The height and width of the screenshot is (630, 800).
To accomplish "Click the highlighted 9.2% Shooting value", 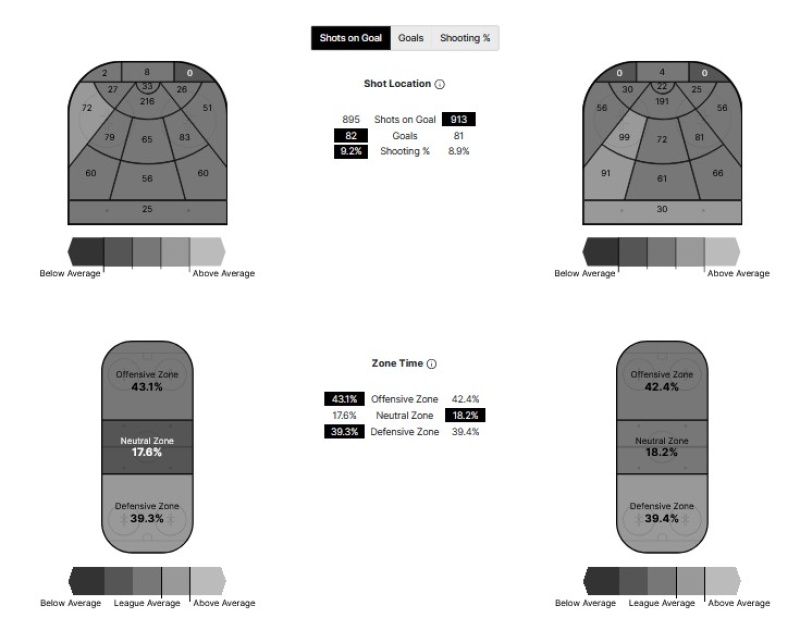I will click(x=351, y=151).
